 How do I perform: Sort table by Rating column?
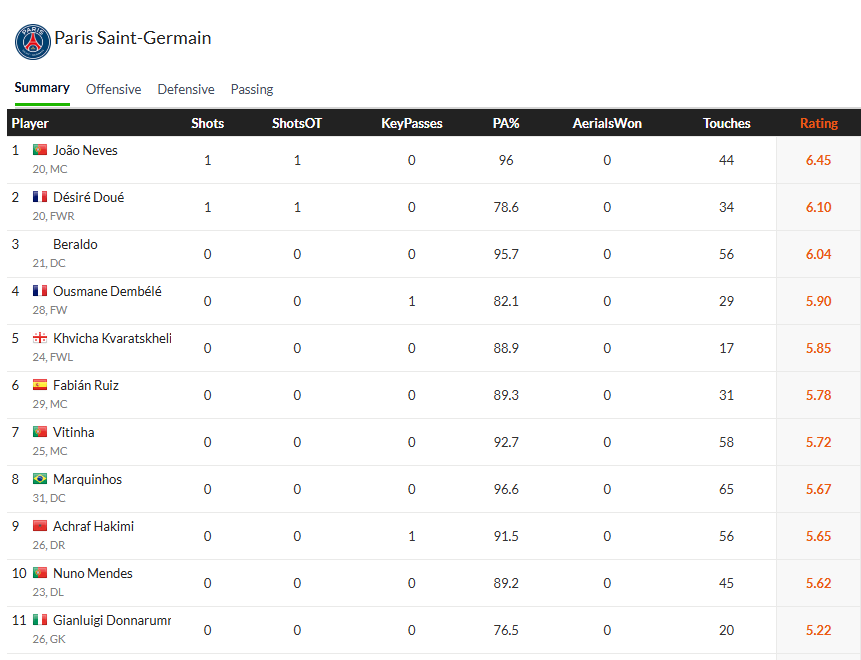(818, 123)
